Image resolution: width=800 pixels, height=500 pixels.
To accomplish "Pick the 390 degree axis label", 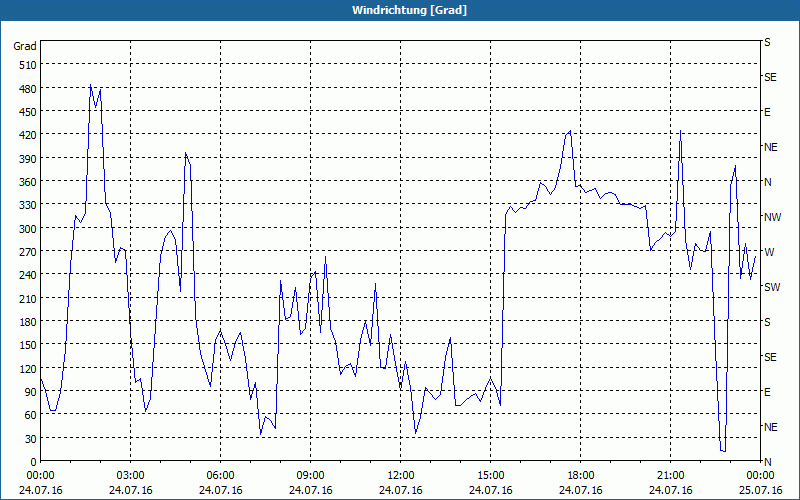I will pos(28,159).
